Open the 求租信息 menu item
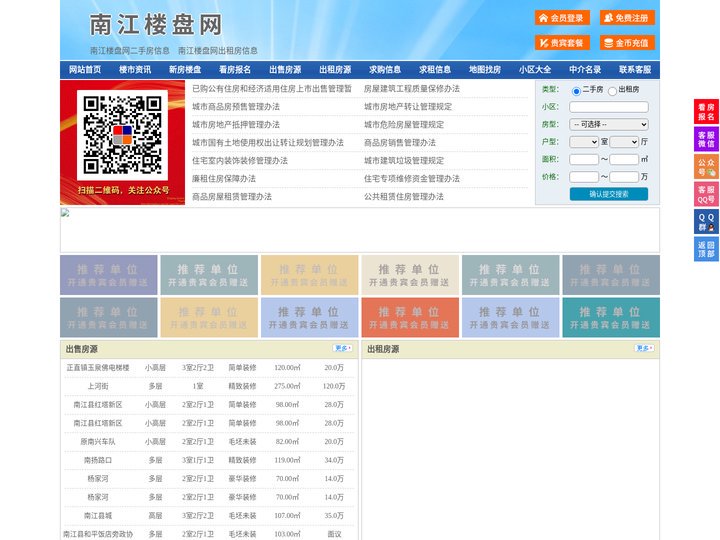The width and height of the screenshot is (720, 540). [x=435, y=70]
